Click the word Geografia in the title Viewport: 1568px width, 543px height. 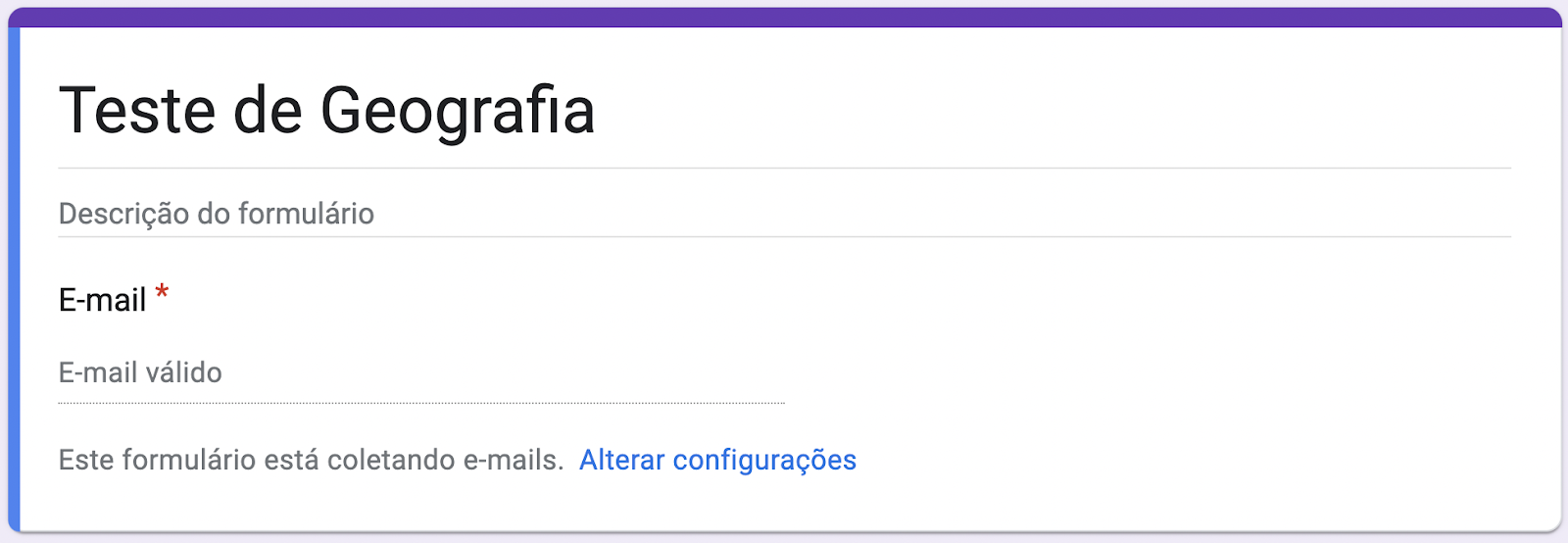click(x=458, y=110)
